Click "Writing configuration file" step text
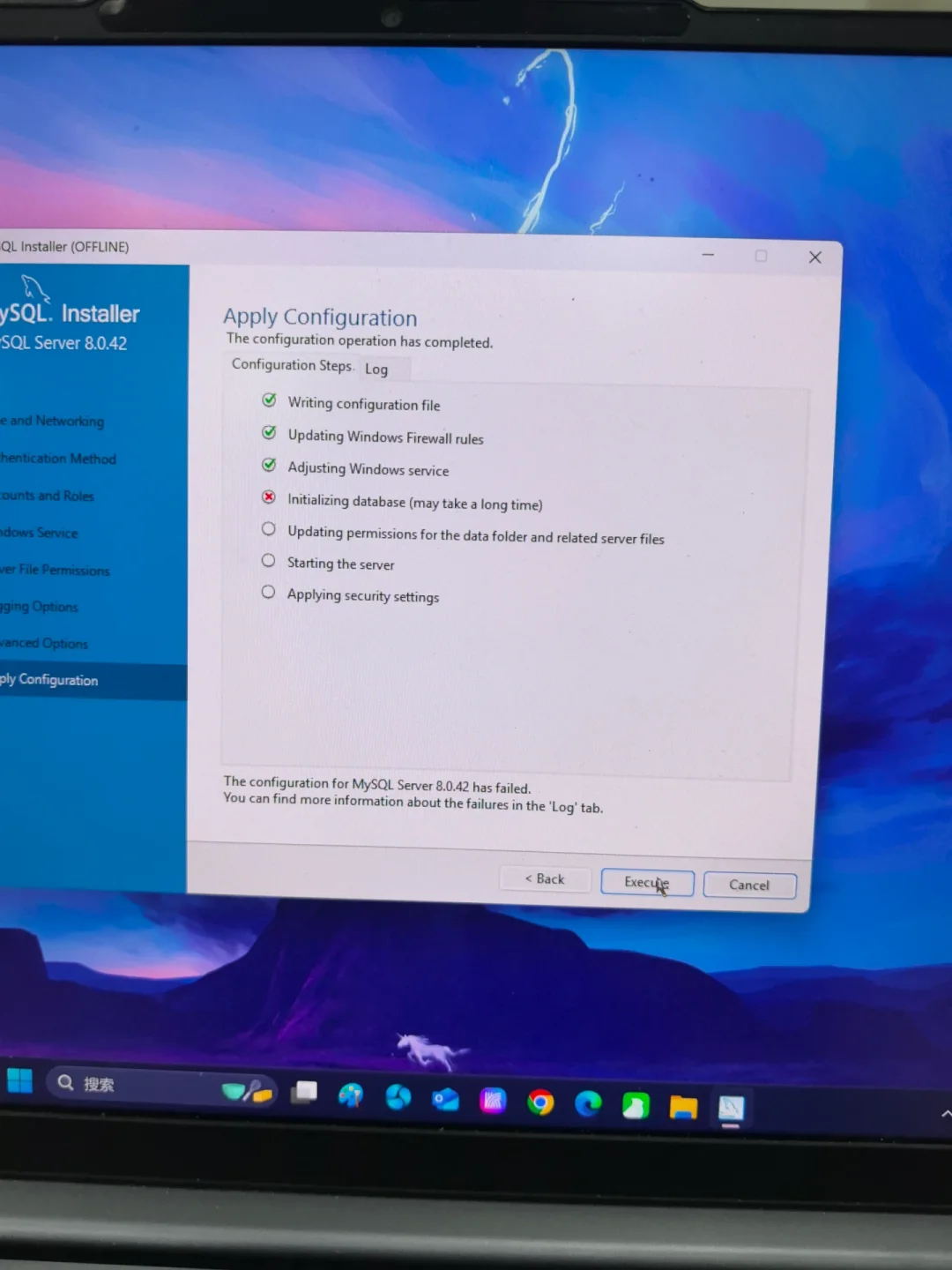 [x=364, y=404]
